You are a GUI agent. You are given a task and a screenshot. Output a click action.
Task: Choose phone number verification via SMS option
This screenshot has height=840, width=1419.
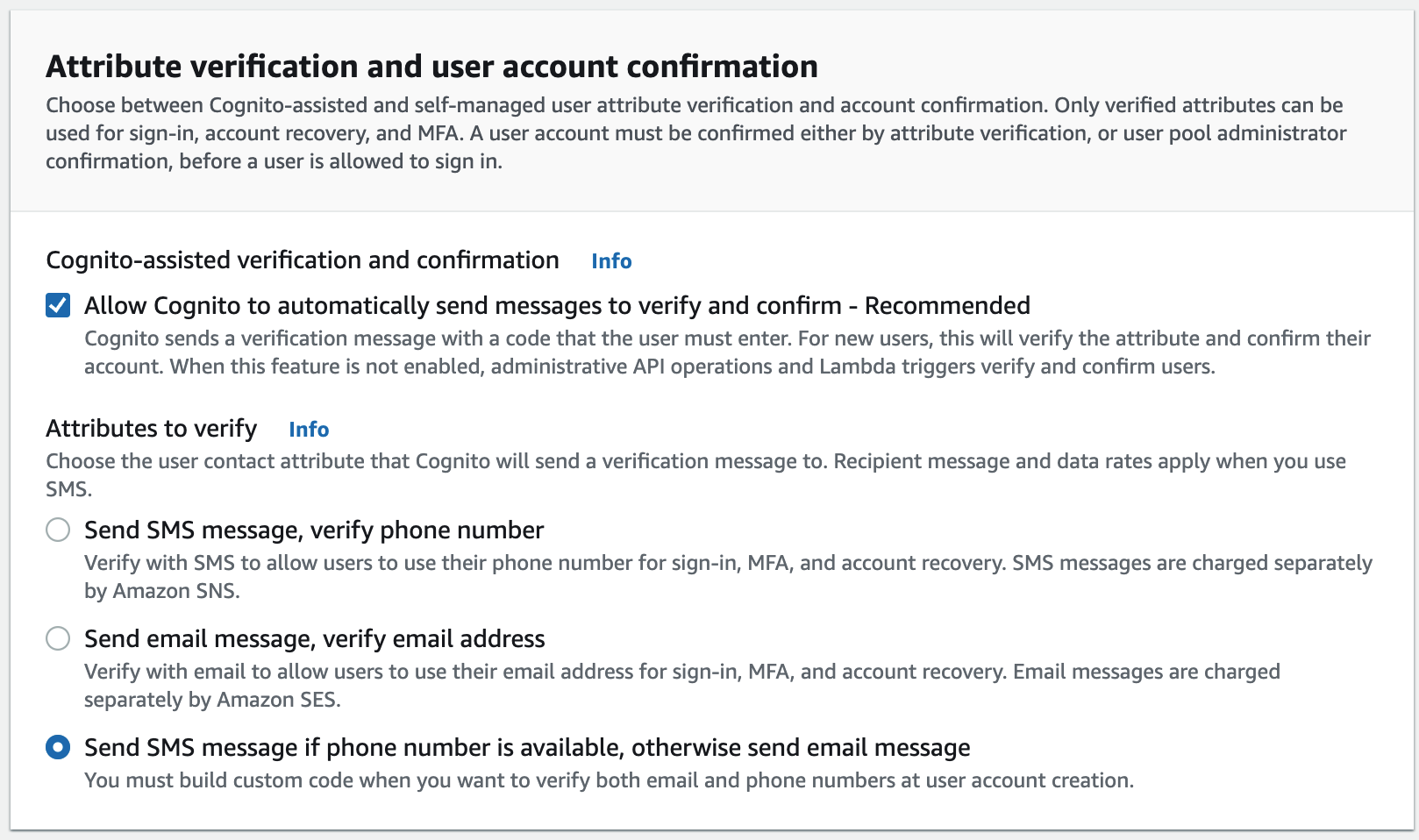(x=57, y=530)
